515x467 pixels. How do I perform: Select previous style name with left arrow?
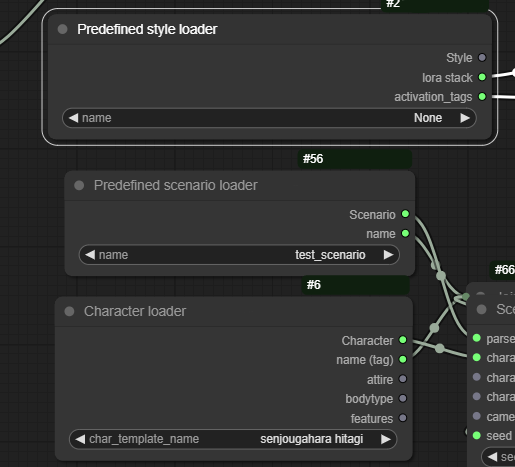point(73,118)
